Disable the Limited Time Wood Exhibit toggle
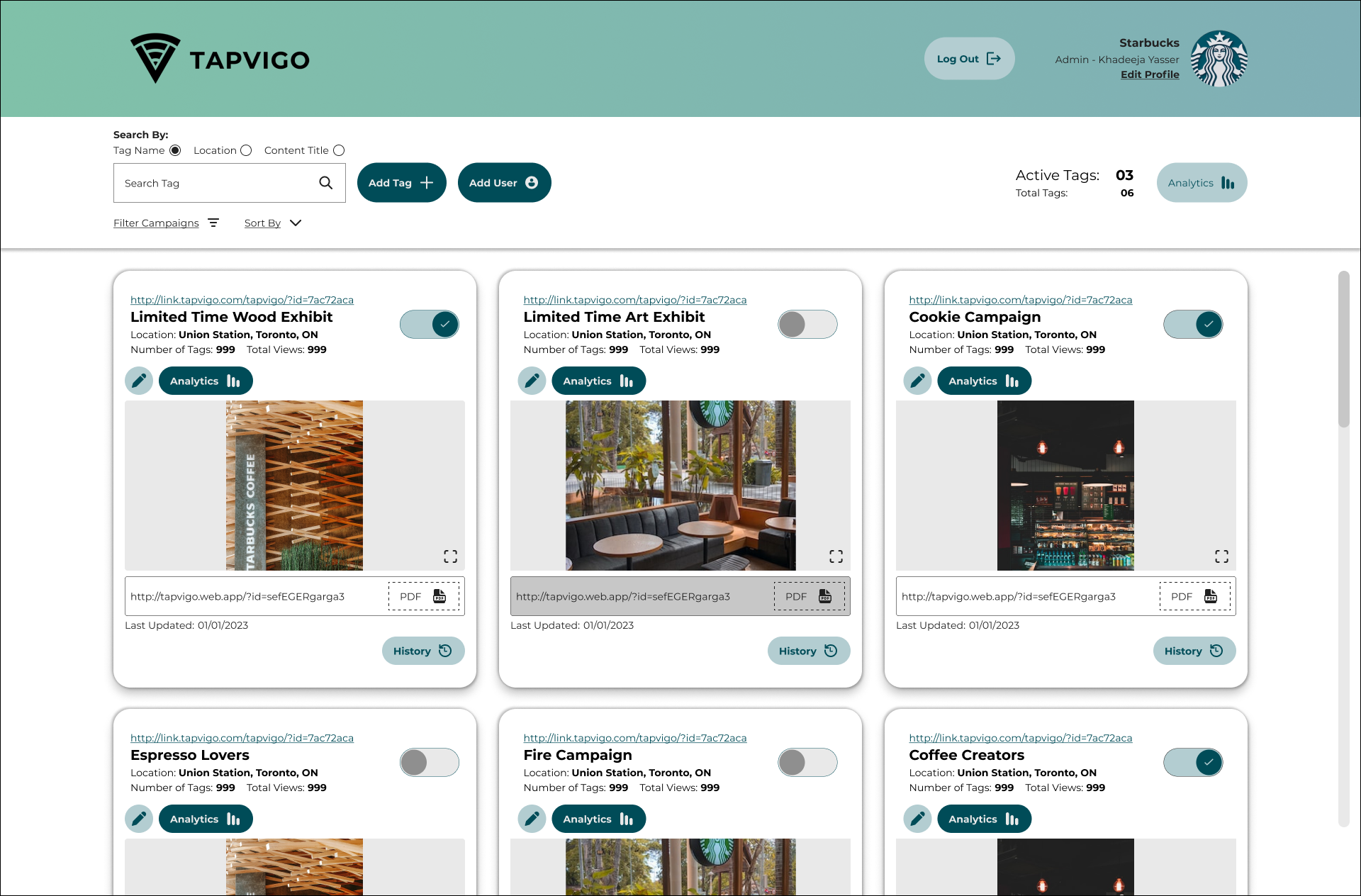Screen dimensions: 1361x896 pos(430,325)
